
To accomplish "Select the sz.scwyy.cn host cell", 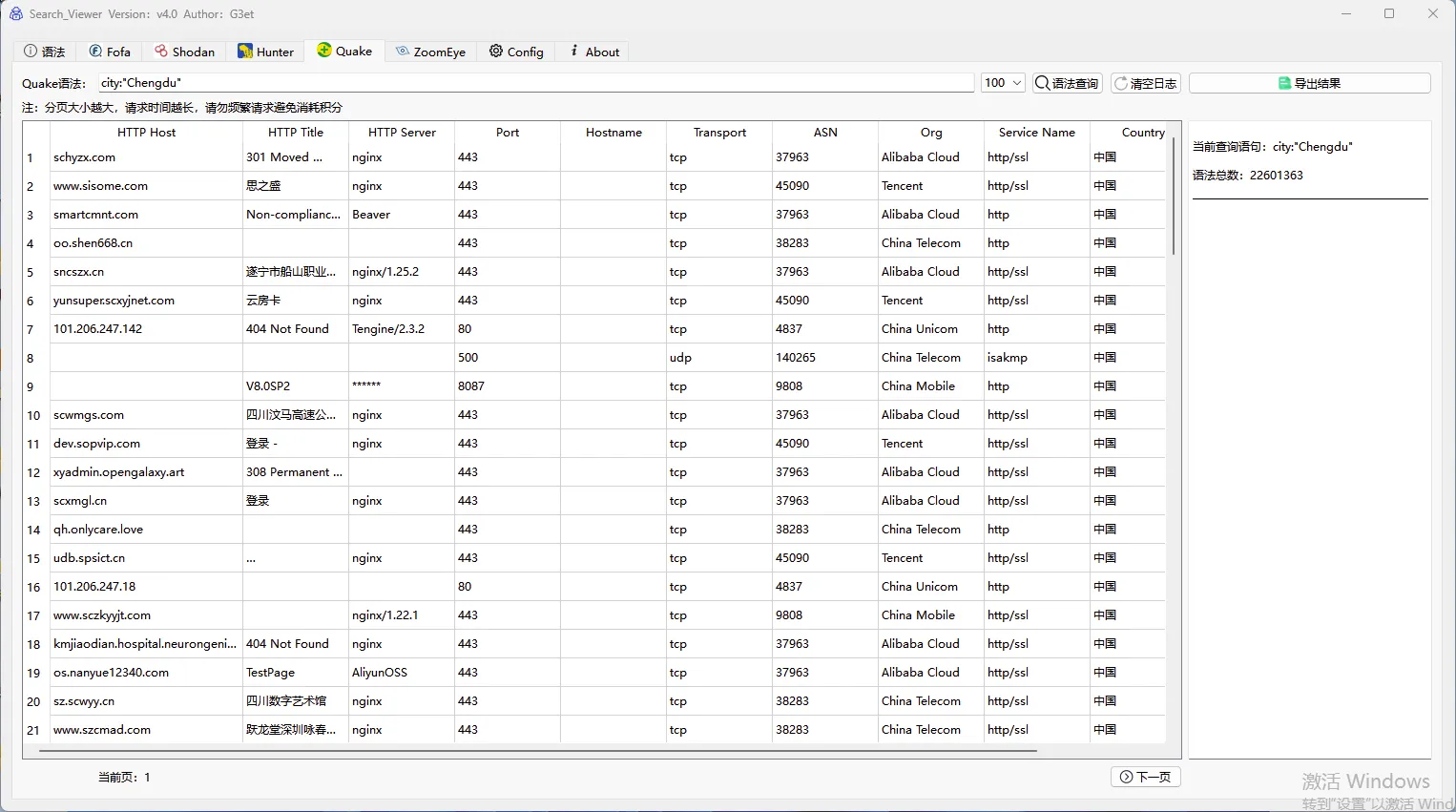I will point(146,701).
